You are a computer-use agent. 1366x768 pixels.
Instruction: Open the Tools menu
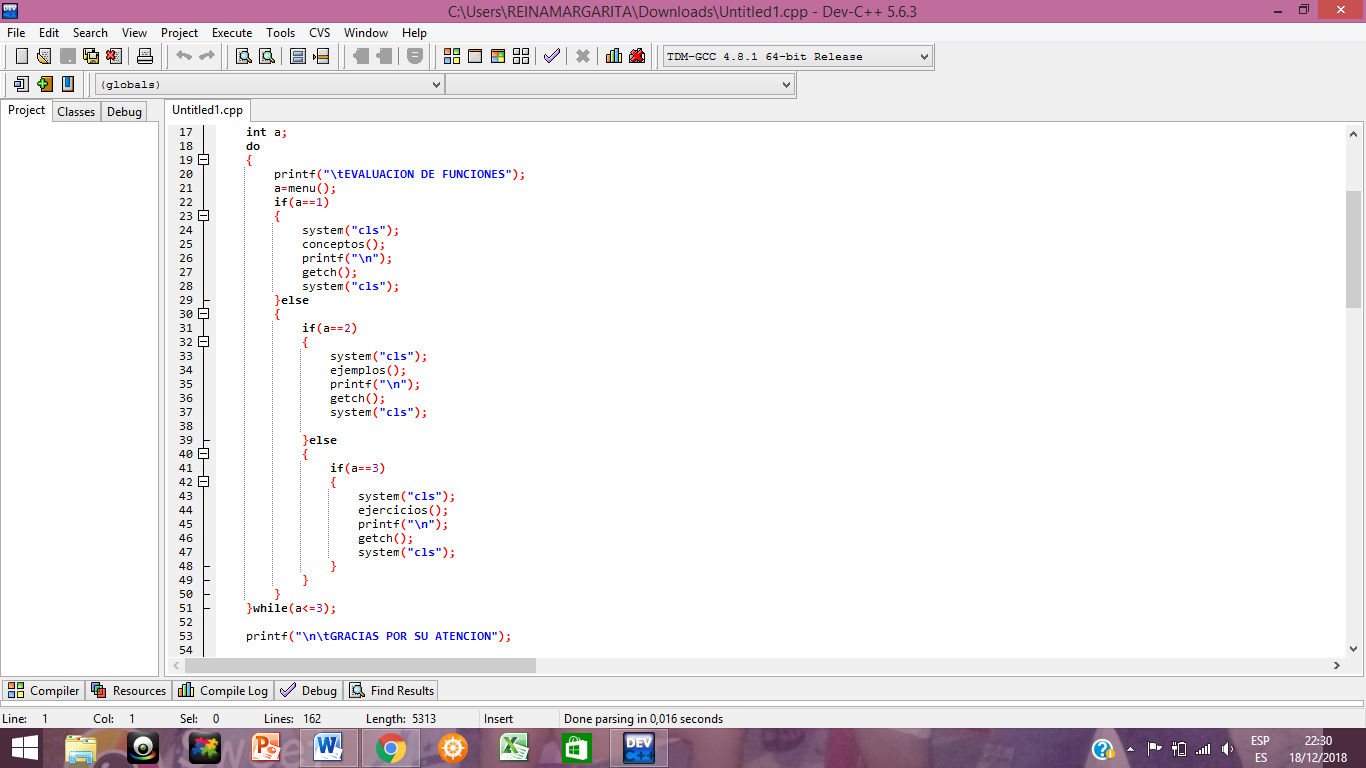[x=280, y=33]
